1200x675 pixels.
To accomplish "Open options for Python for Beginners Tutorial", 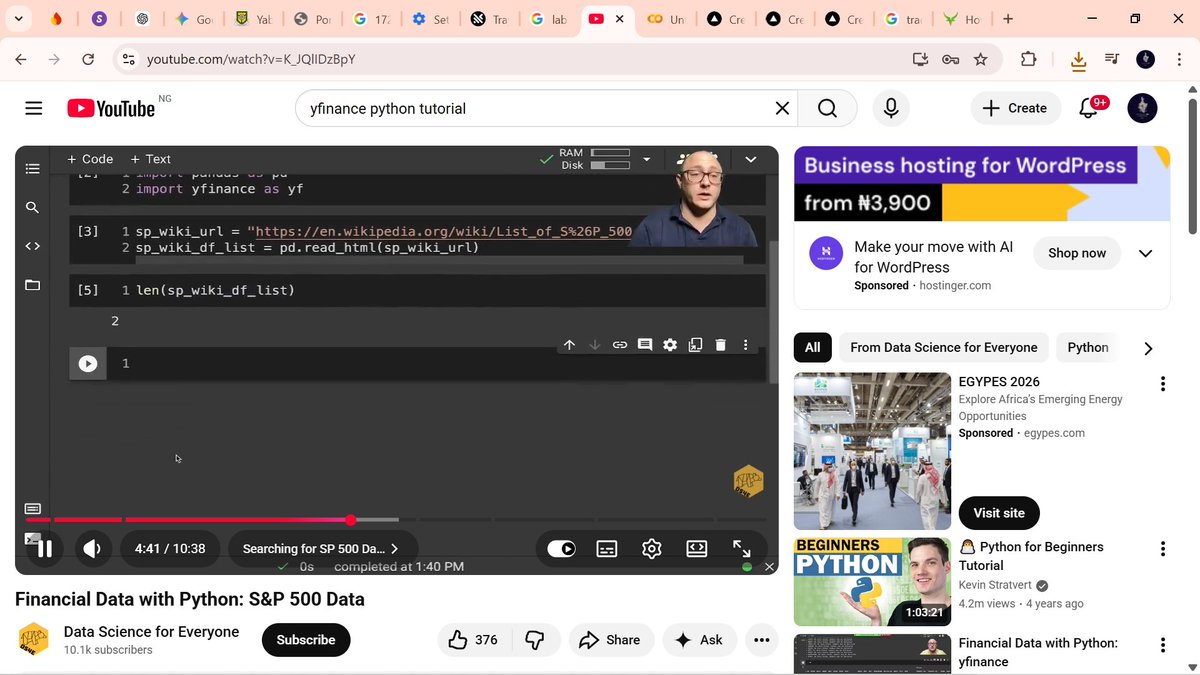I will click(1162, 549).
